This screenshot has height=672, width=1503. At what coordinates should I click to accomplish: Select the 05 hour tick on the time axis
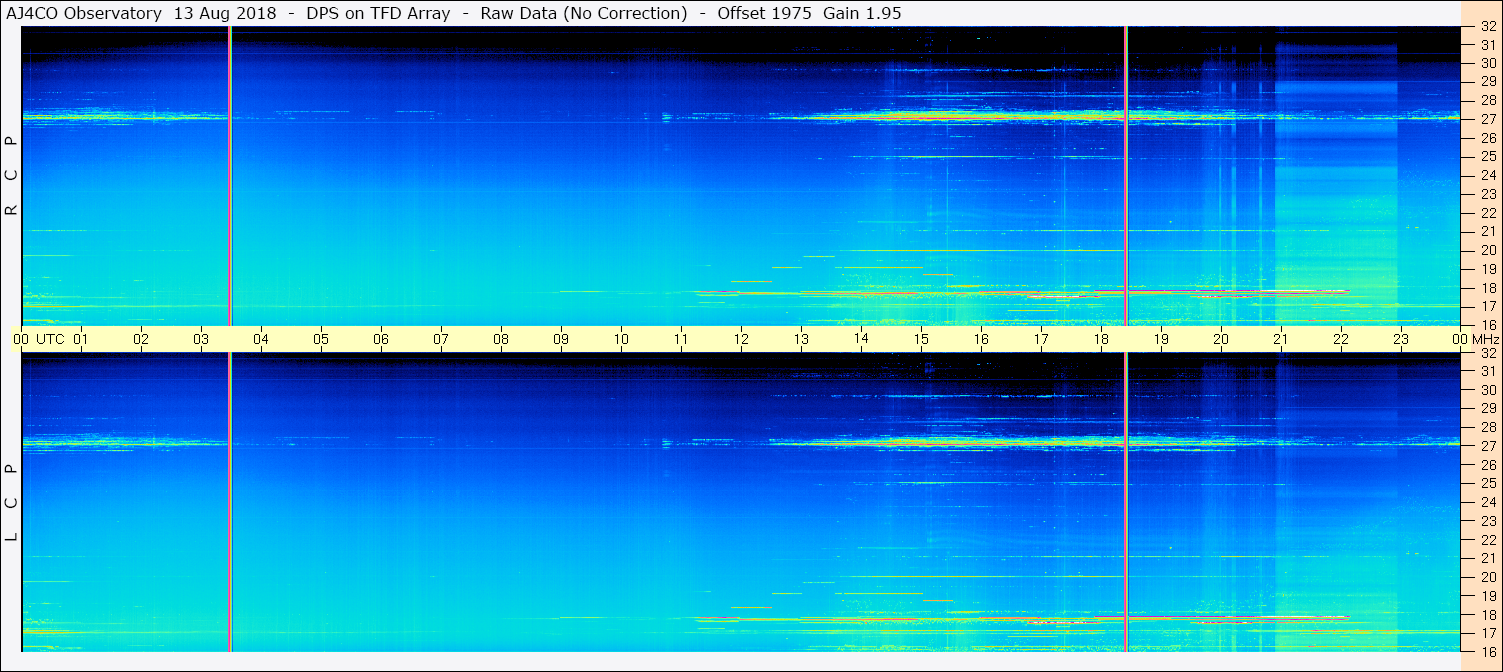coord(321,339)
